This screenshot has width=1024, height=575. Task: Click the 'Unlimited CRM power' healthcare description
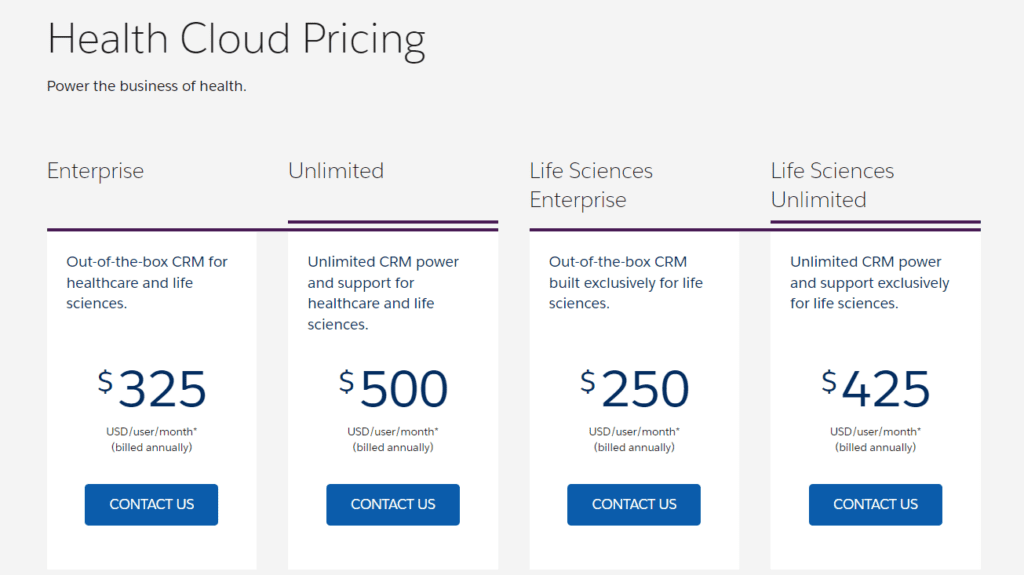(x=383, y=293)
